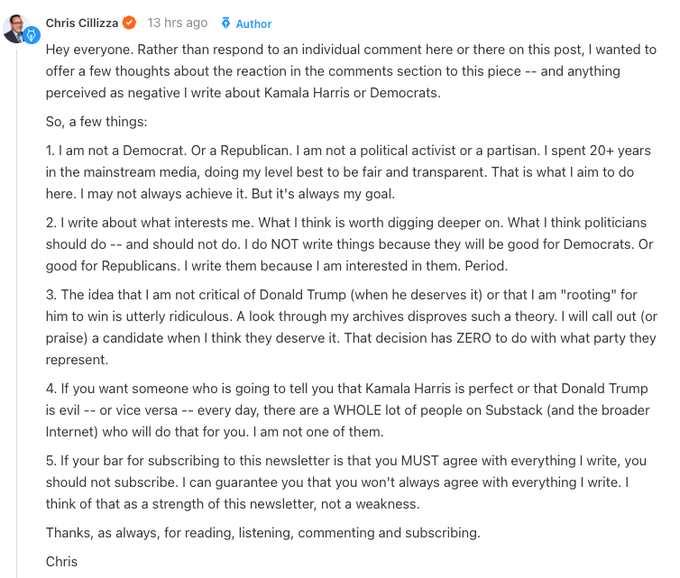Click point 5 about the bar for subscribing

click(x=348, y=482)
